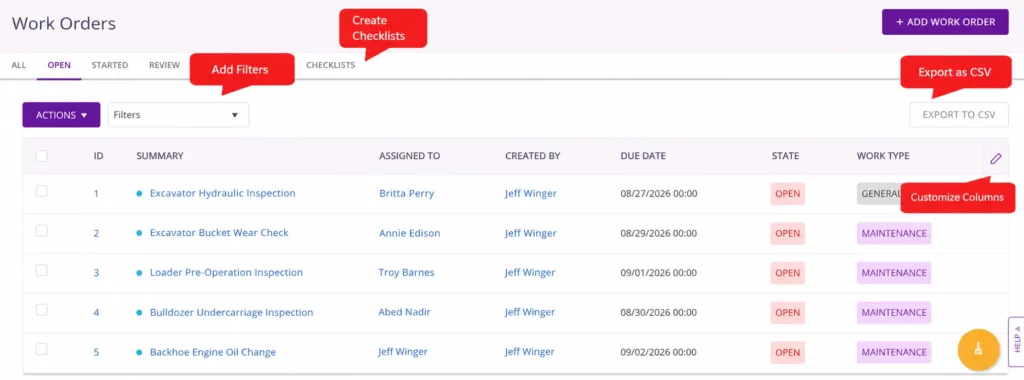
Task: Check the box for Excavator Bucket Wear Check
Action: point(42,230)
